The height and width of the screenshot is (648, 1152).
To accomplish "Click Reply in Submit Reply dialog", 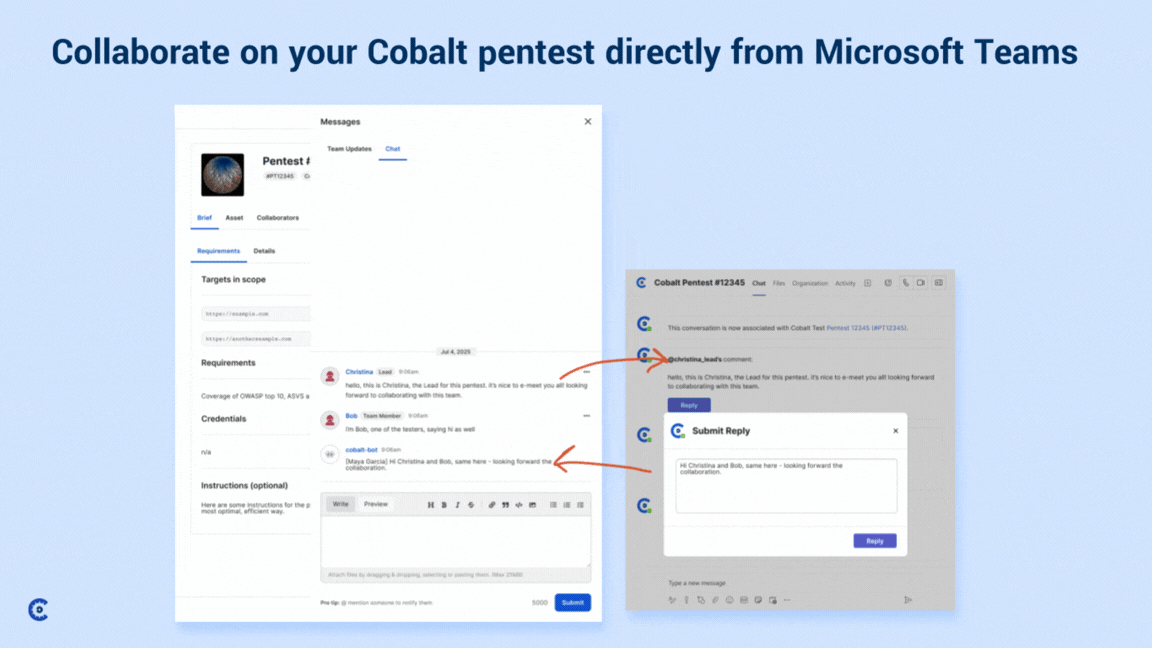I will click(874, 541).
